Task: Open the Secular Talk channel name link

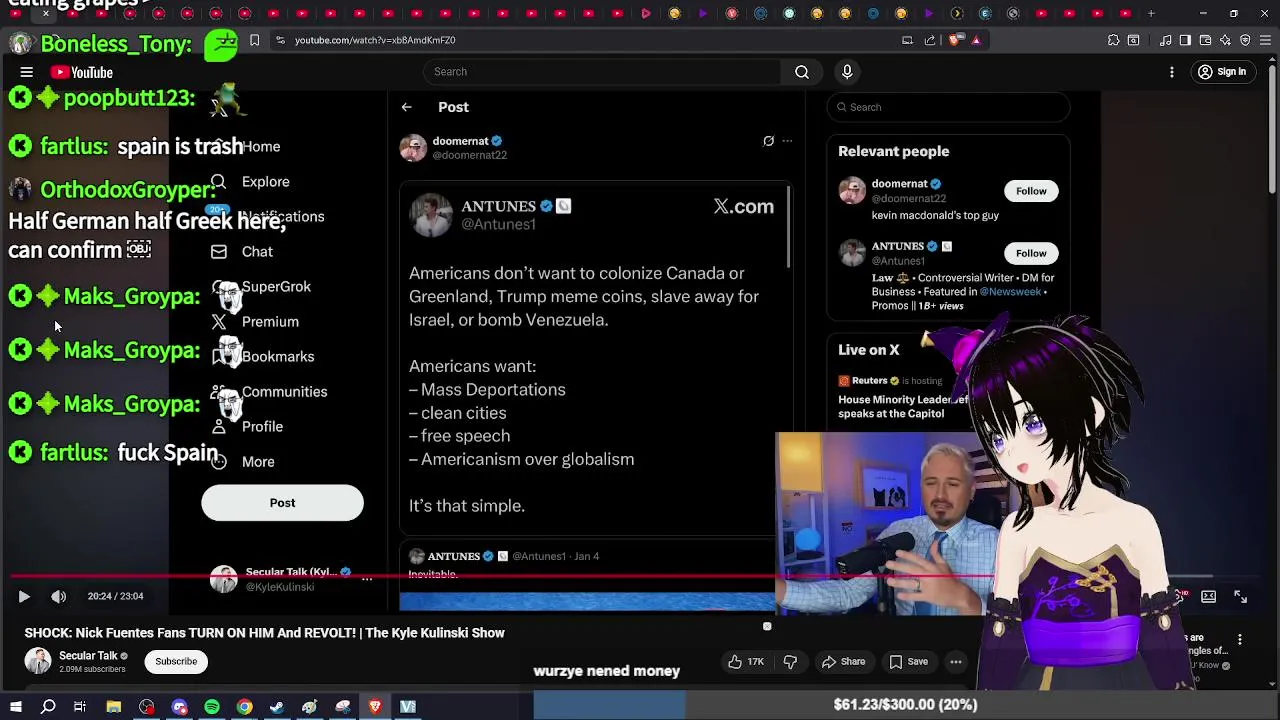Action: [x=88, y=656]
